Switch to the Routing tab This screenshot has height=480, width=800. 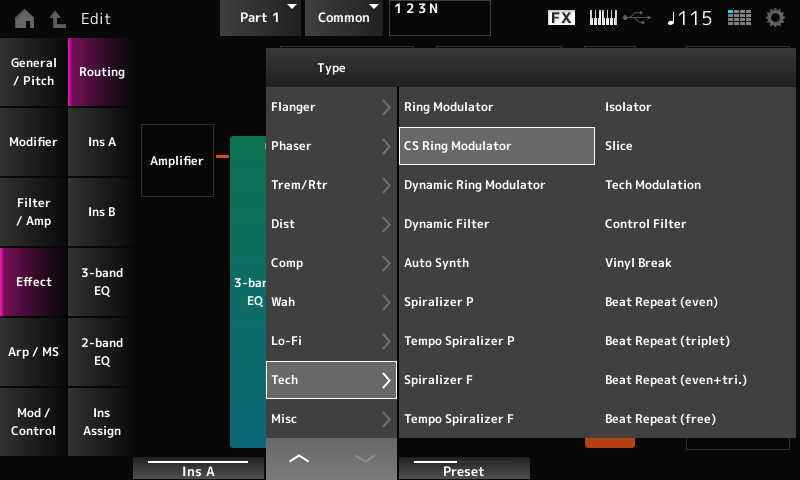(x=102, y=72)
